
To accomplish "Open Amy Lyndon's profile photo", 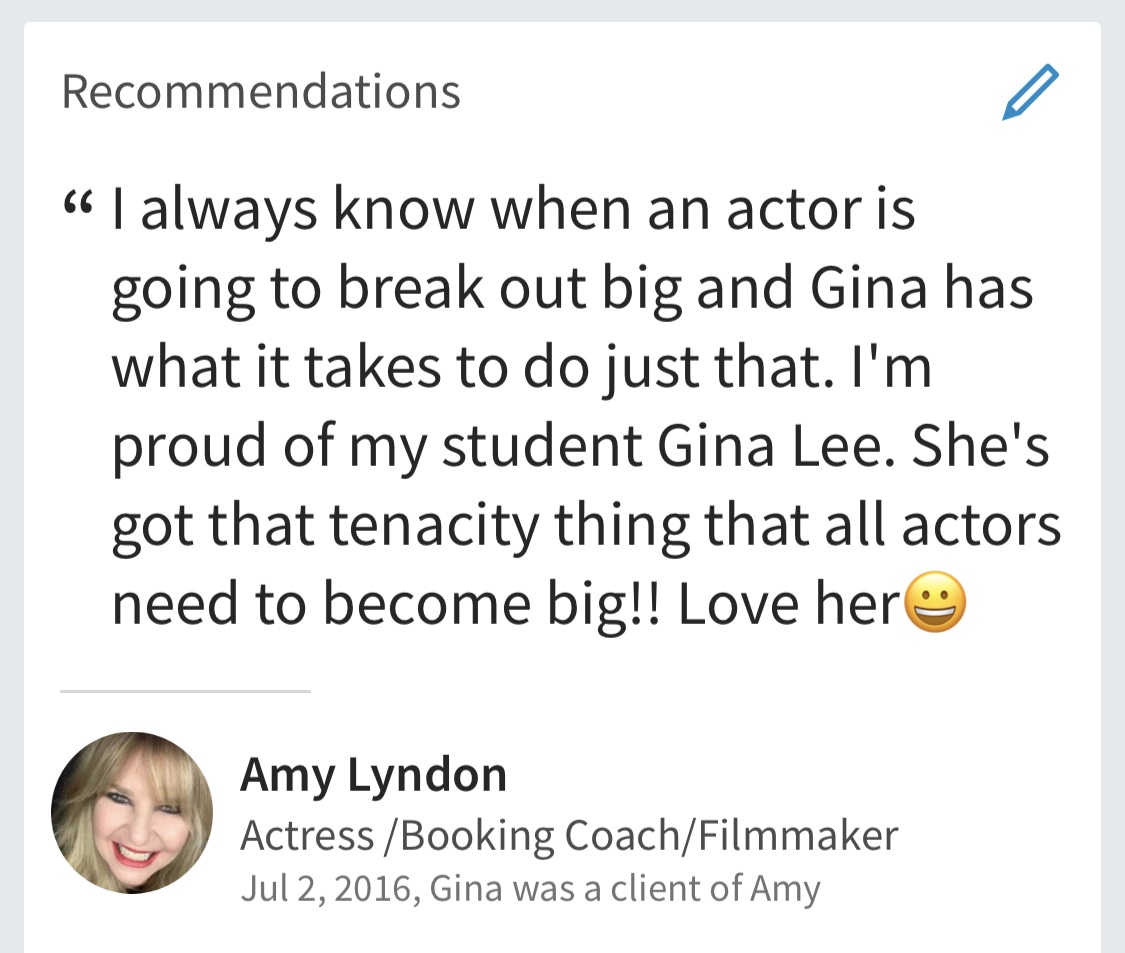I will click(x=132, y=813).
